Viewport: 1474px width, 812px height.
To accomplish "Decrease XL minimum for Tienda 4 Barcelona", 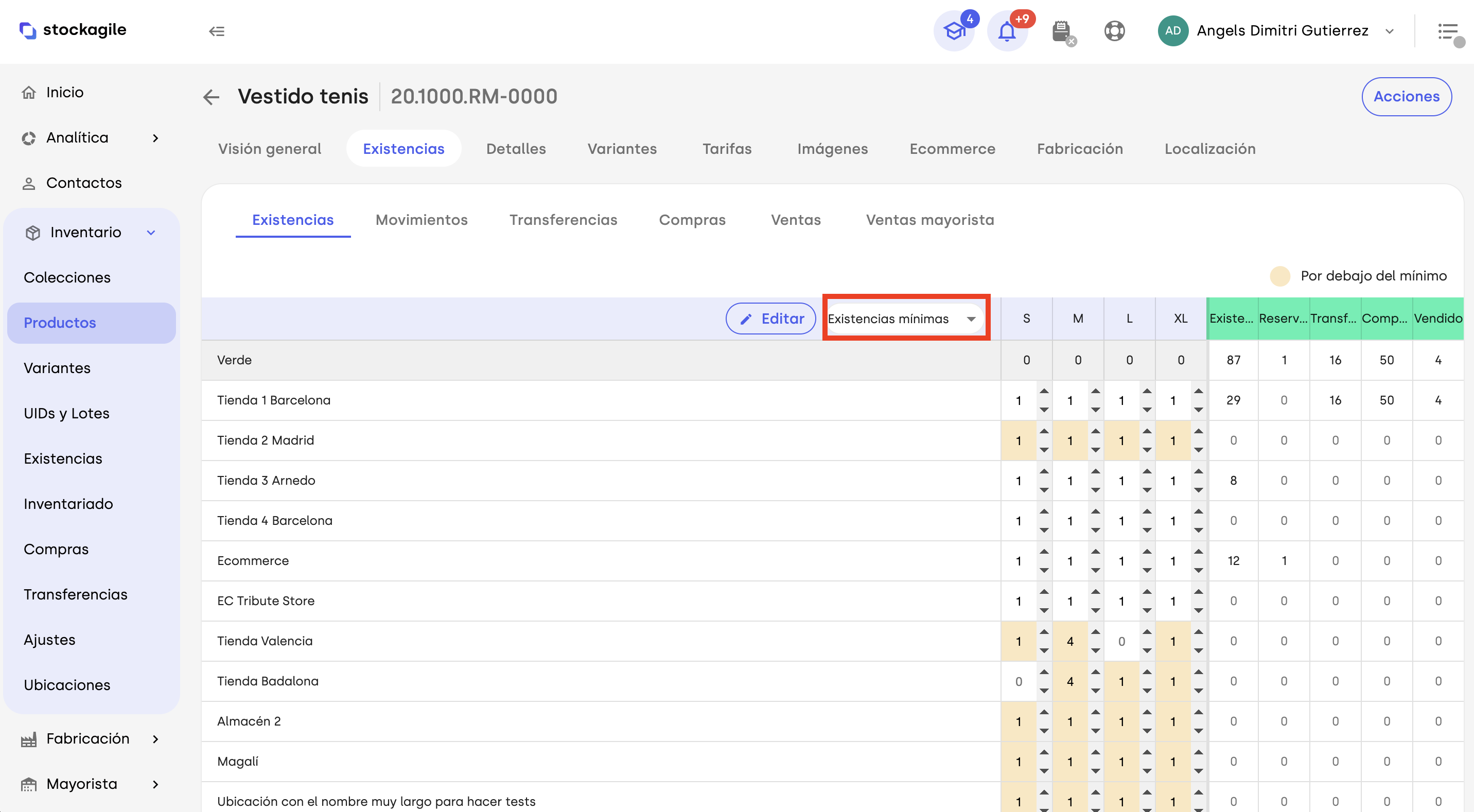I will 1198,530.
